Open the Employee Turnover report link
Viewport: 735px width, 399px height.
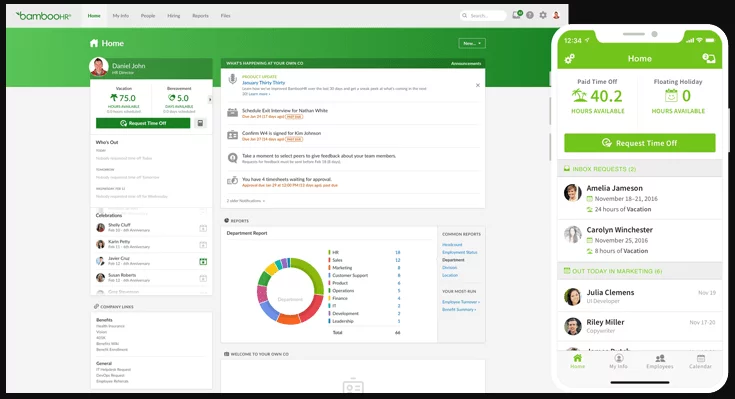pyautogui.click(x=461, y=302)
